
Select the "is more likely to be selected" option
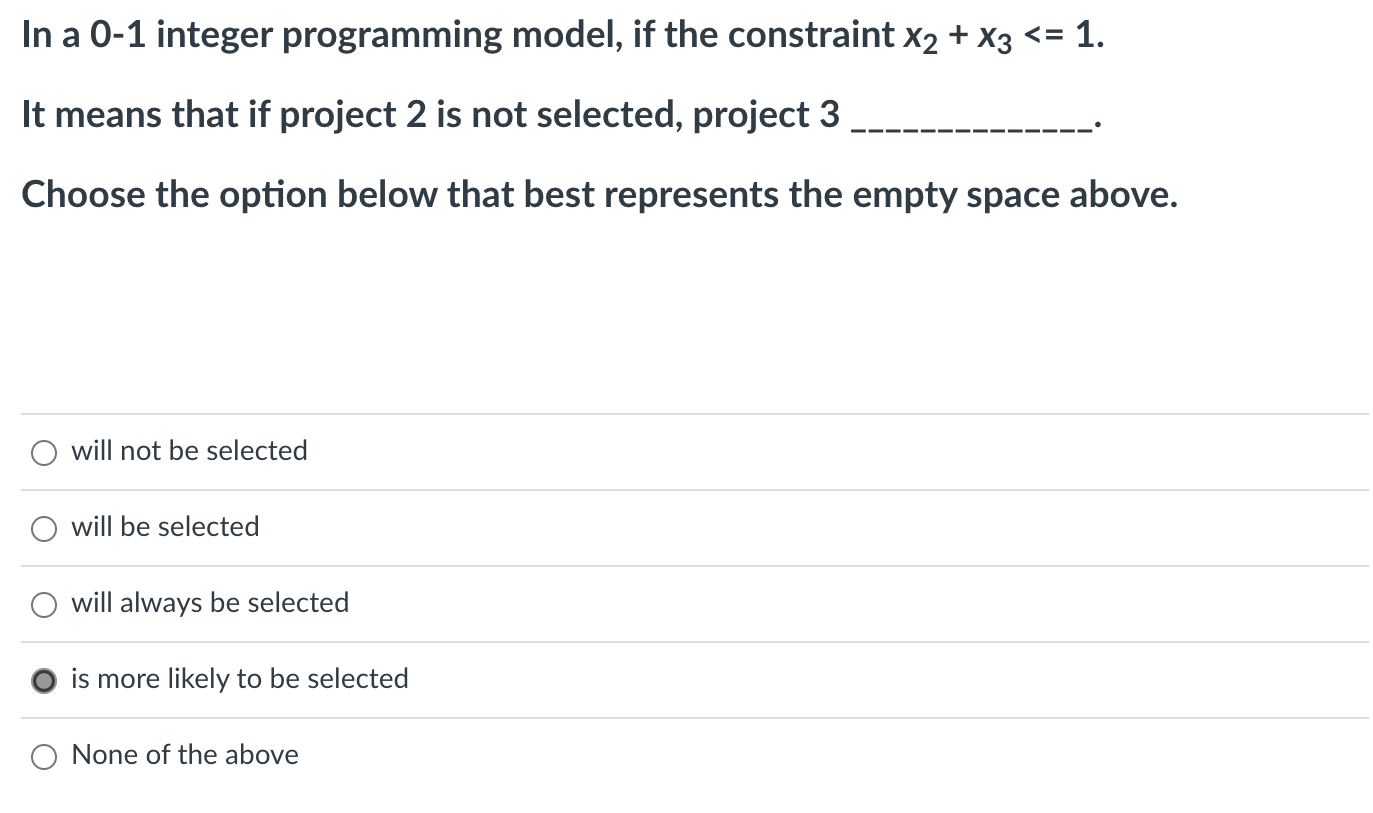point(44,680)
